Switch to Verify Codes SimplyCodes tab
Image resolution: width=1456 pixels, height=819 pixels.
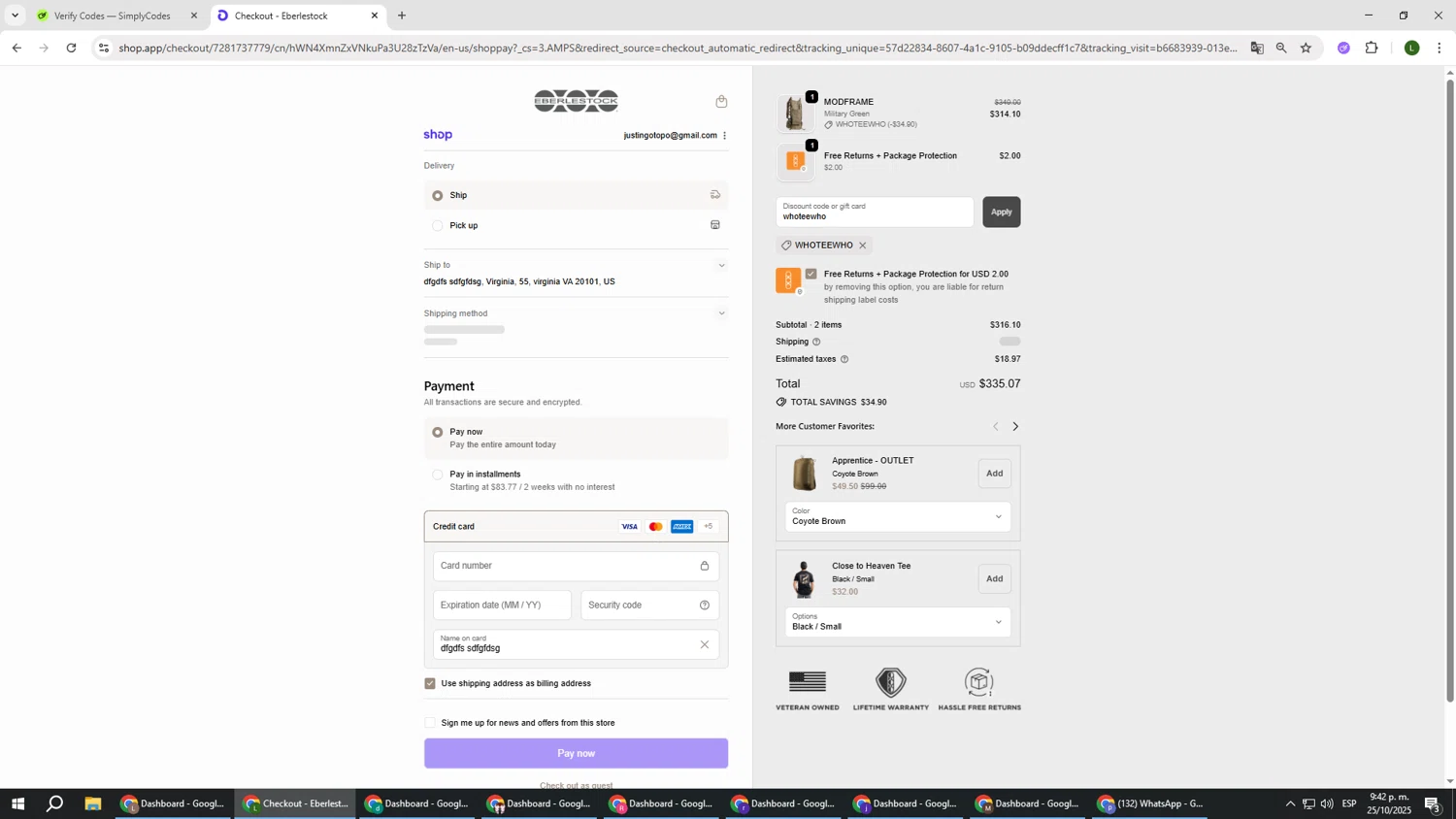point(115,16)
